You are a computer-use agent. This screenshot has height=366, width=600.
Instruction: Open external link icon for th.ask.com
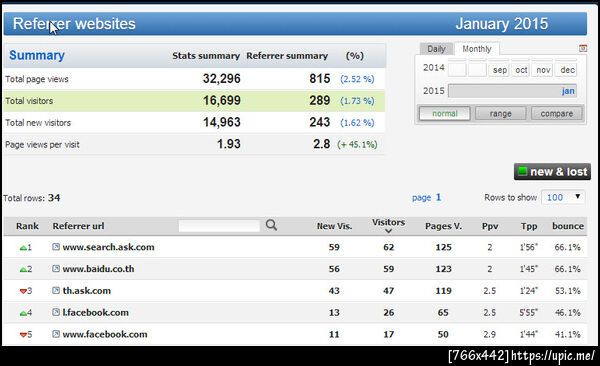point(56,291)
